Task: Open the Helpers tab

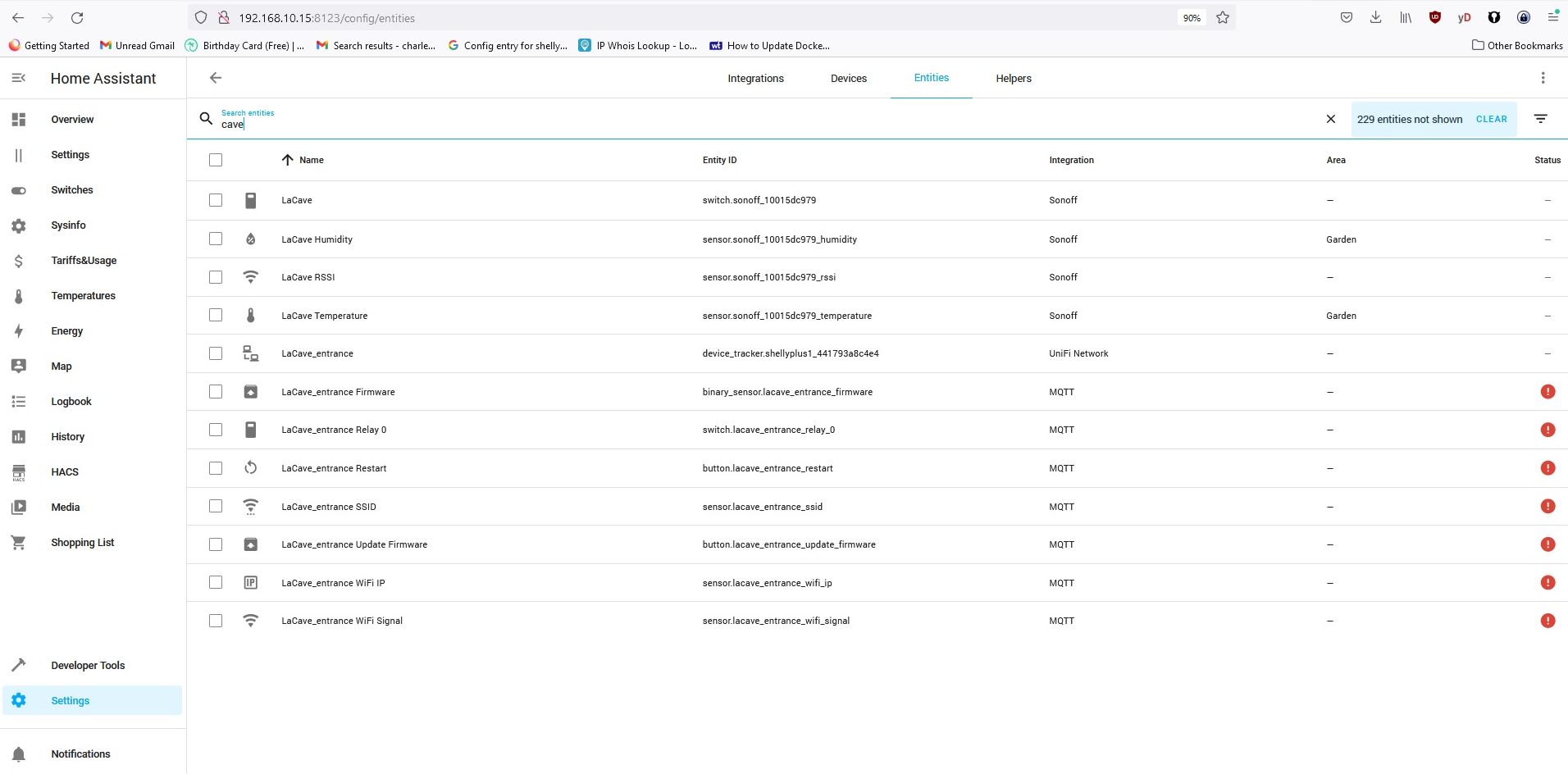Action: pos(1014,79)
